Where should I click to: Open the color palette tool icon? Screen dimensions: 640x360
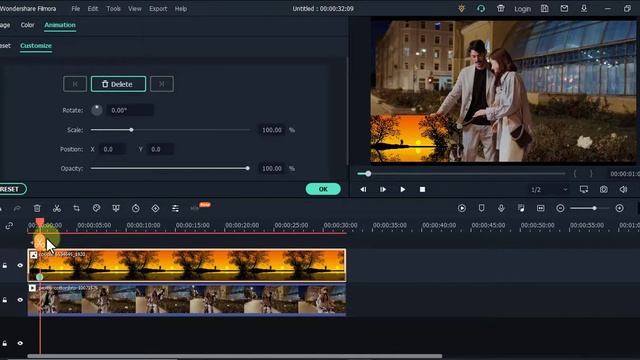pyautogui.click(x=96, y=208)
